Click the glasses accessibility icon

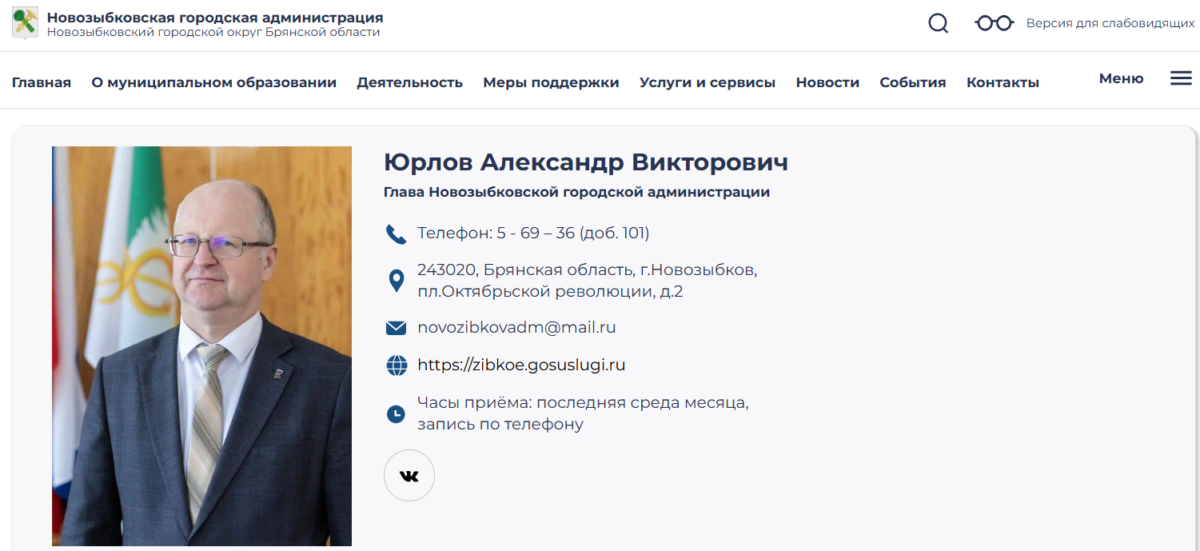click(994, 23)
